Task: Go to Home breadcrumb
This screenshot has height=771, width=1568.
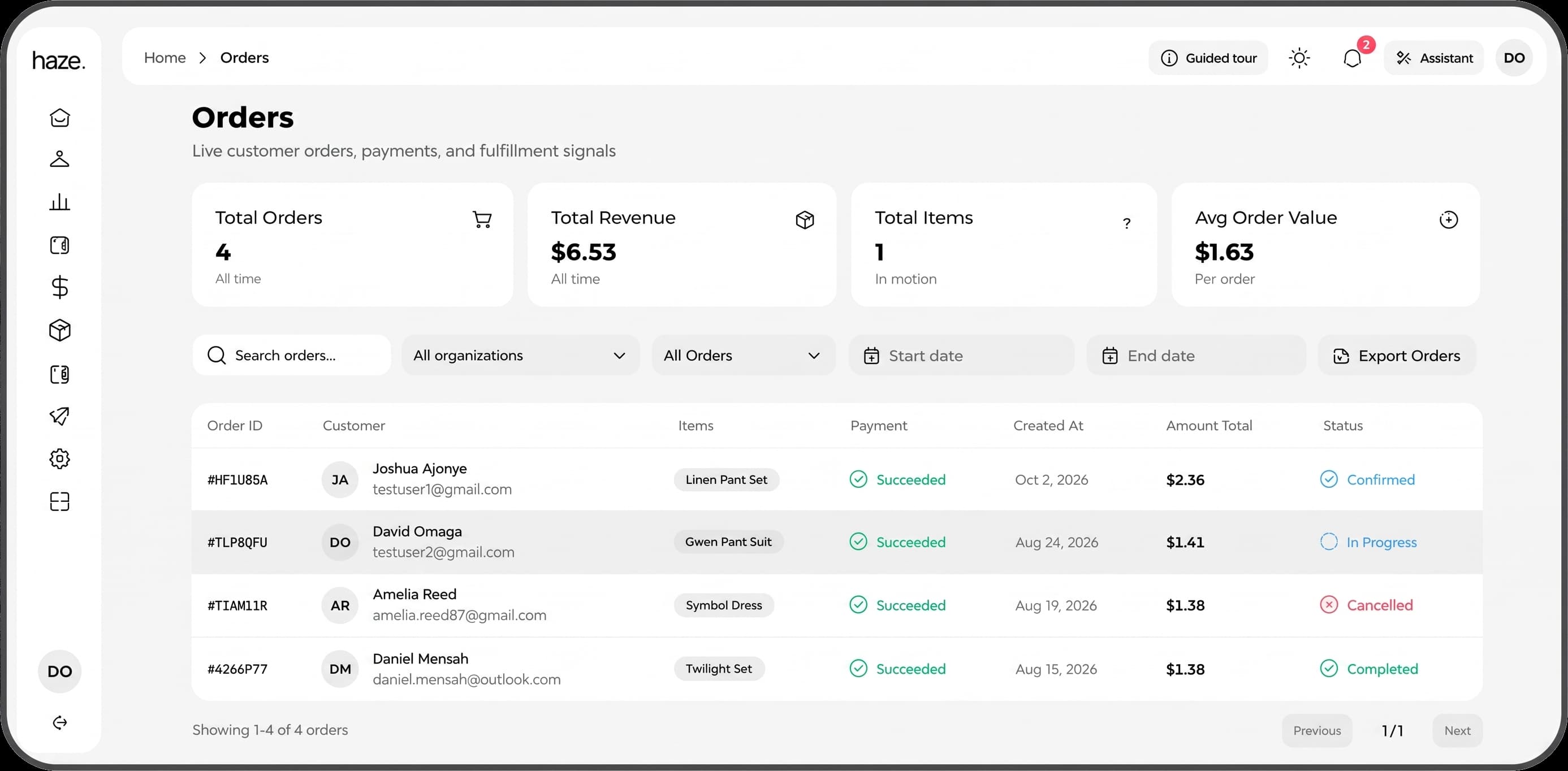Action: [x=165, y=58]
